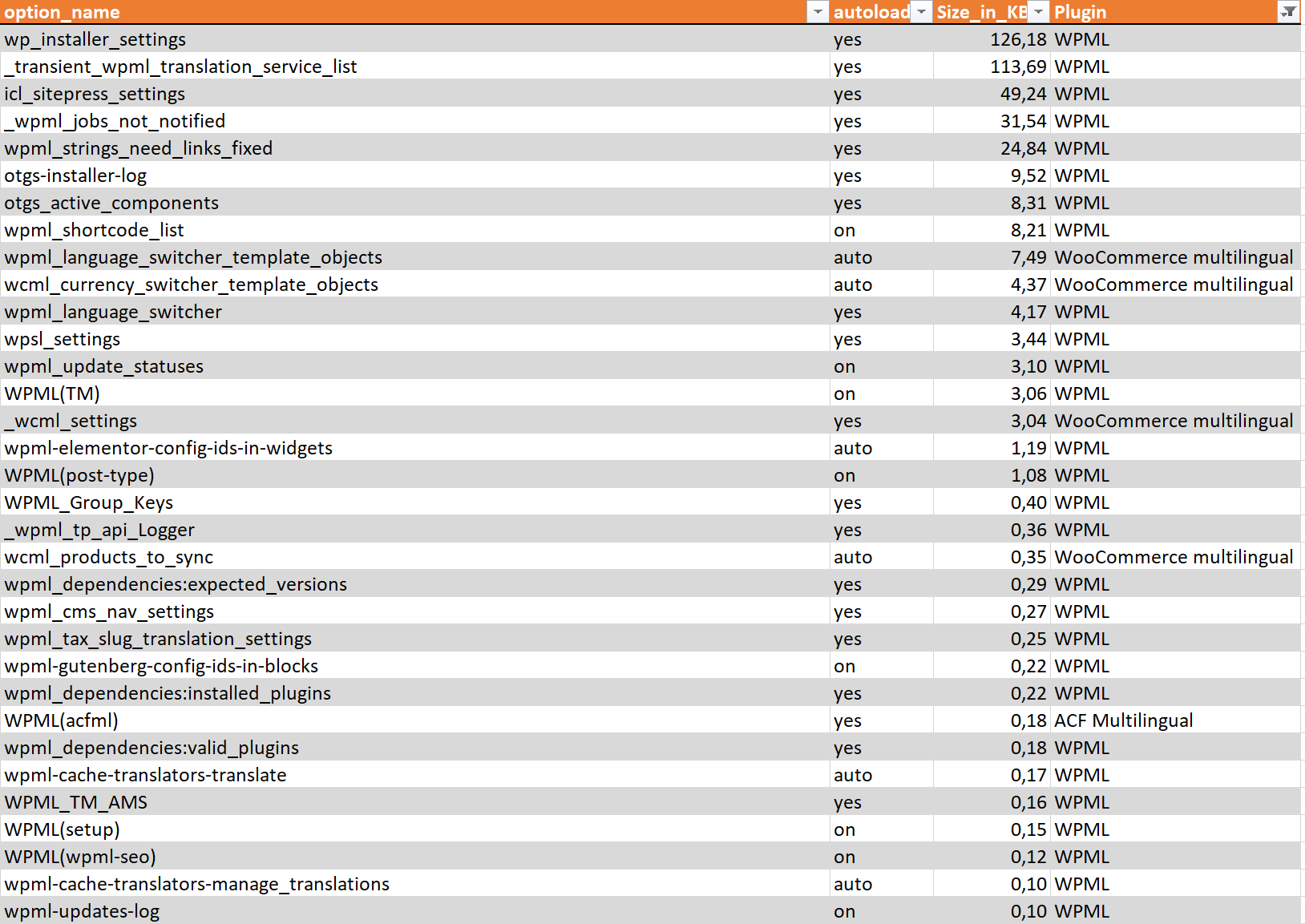Select the size value 7,49
Screen dimensions: 1305x924
point(992,257)
